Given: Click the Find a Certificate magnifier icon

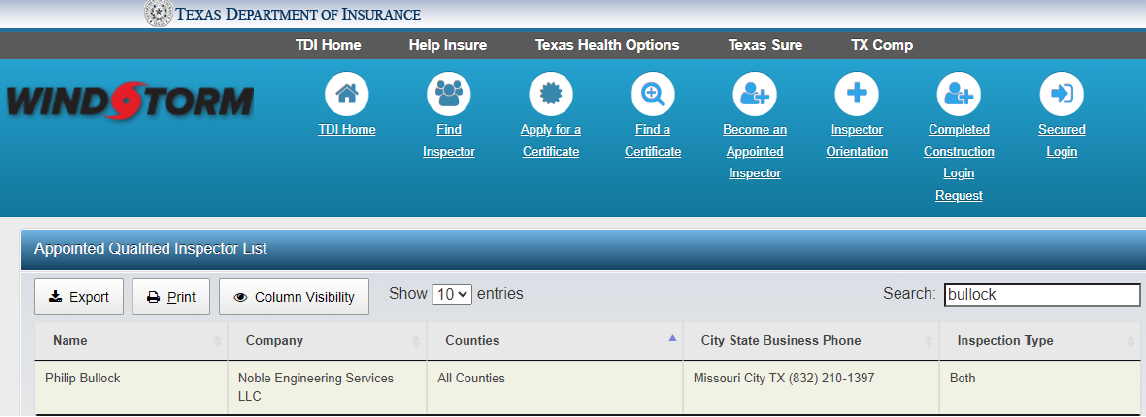Looking at the screenshot, I should [x=653, y=94].
